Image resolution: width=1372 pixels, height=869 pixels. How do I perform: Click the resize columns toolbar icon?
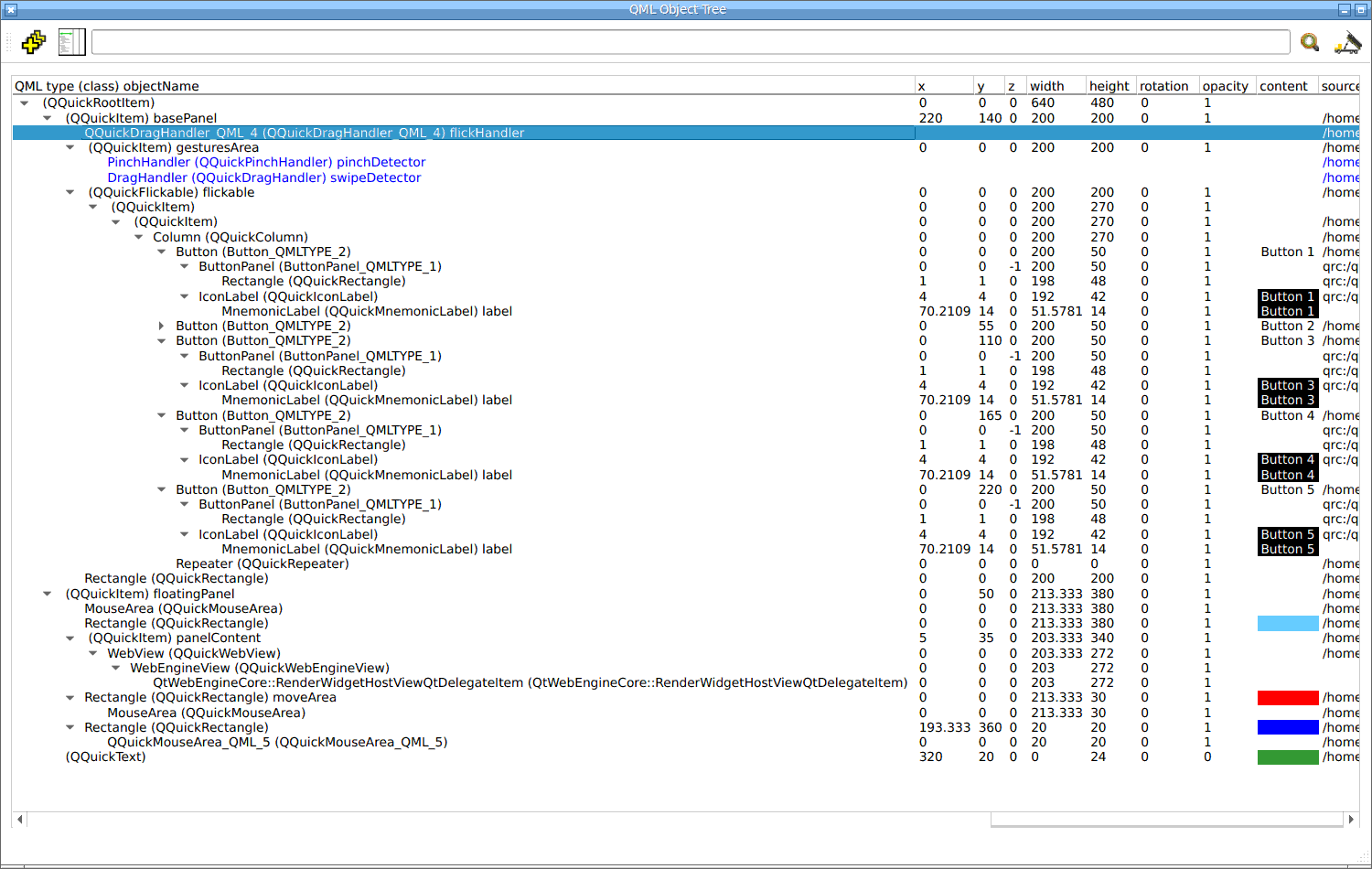coord(71,42)
